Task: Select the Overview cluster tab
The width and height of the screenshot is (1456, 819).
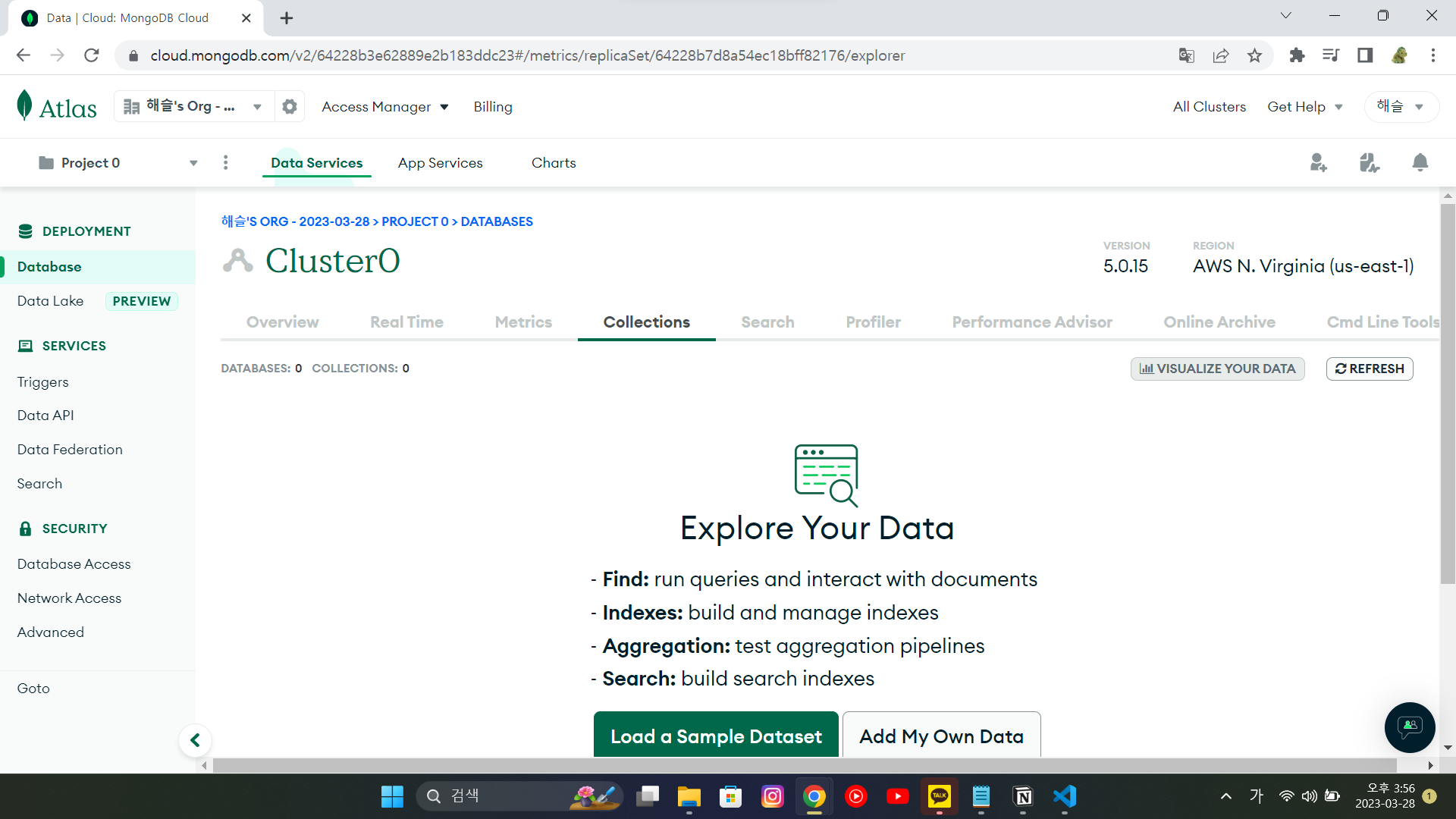Action: click(282, 322)
